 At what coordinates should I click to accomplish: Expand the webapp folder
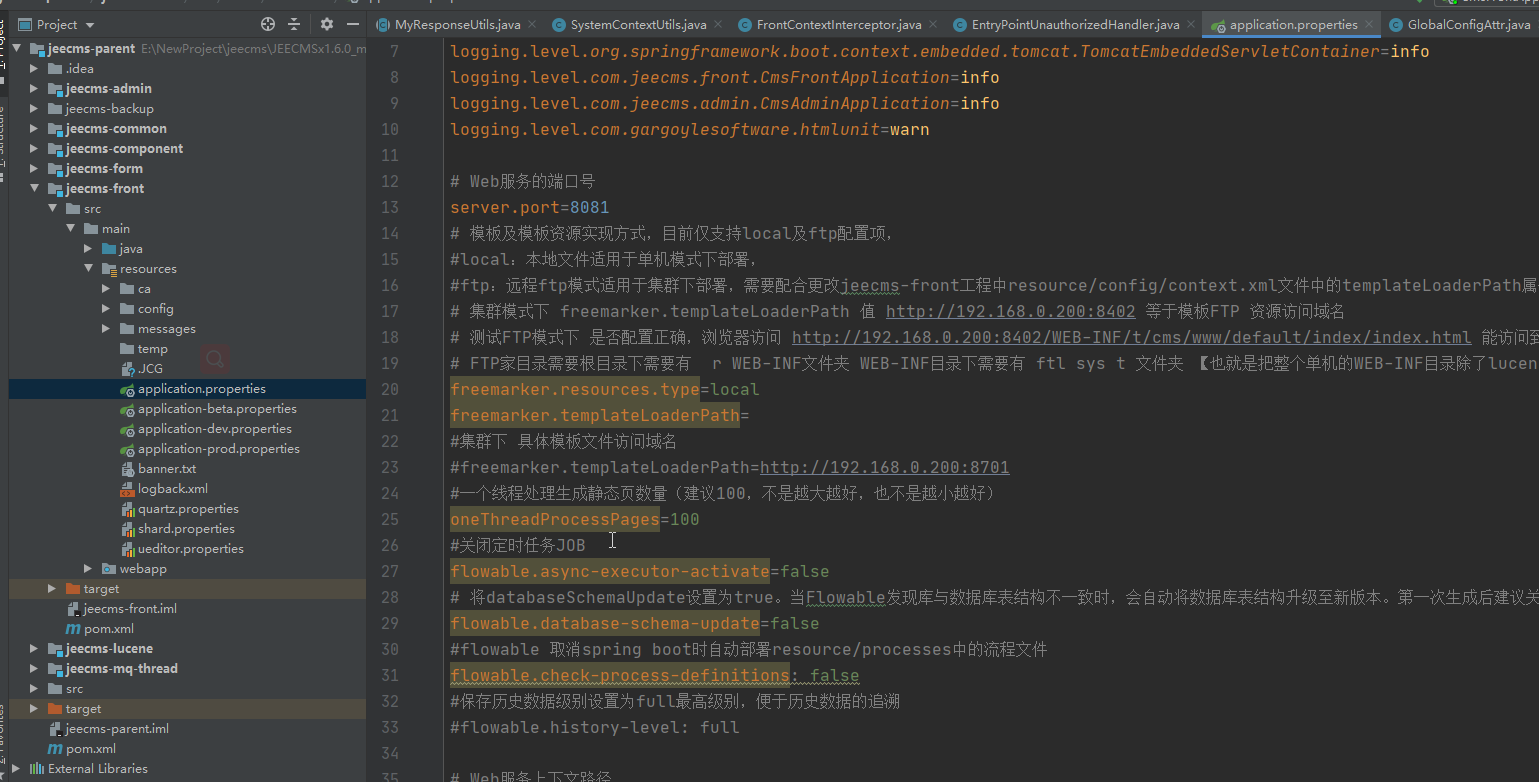88,569
